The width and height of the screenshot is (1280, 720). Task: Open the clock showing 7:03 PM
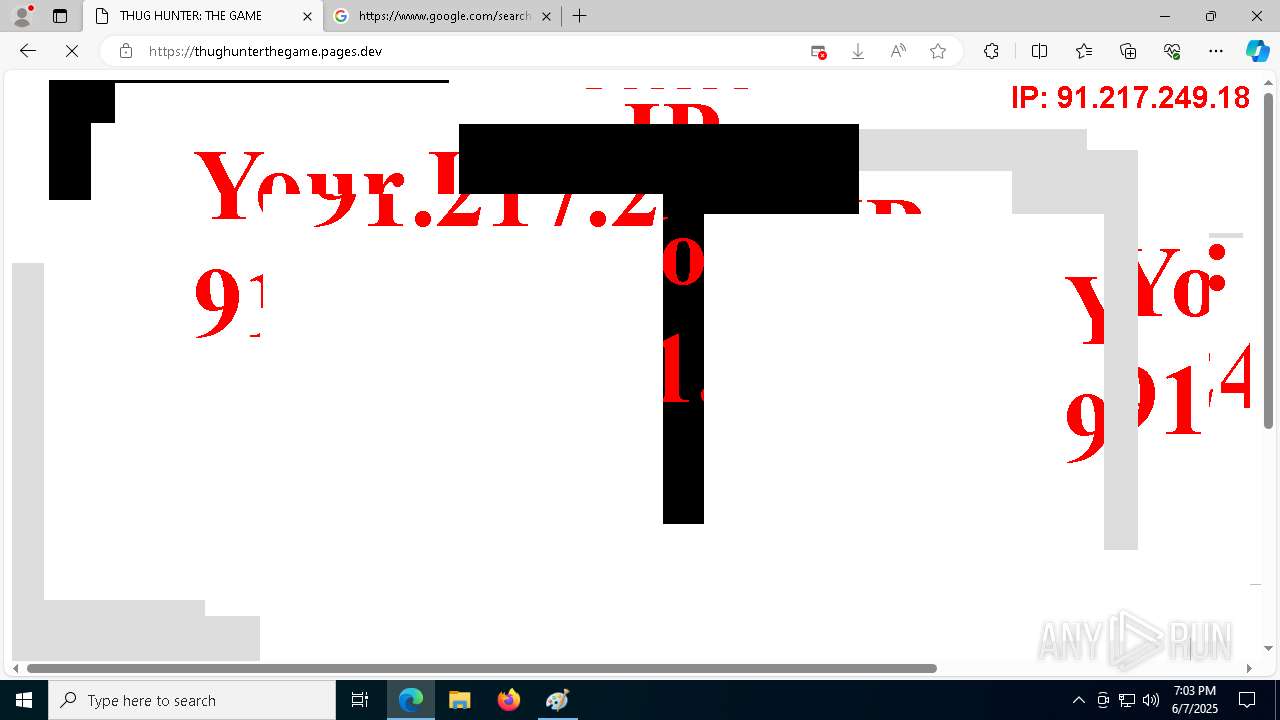coord(1195,700)
